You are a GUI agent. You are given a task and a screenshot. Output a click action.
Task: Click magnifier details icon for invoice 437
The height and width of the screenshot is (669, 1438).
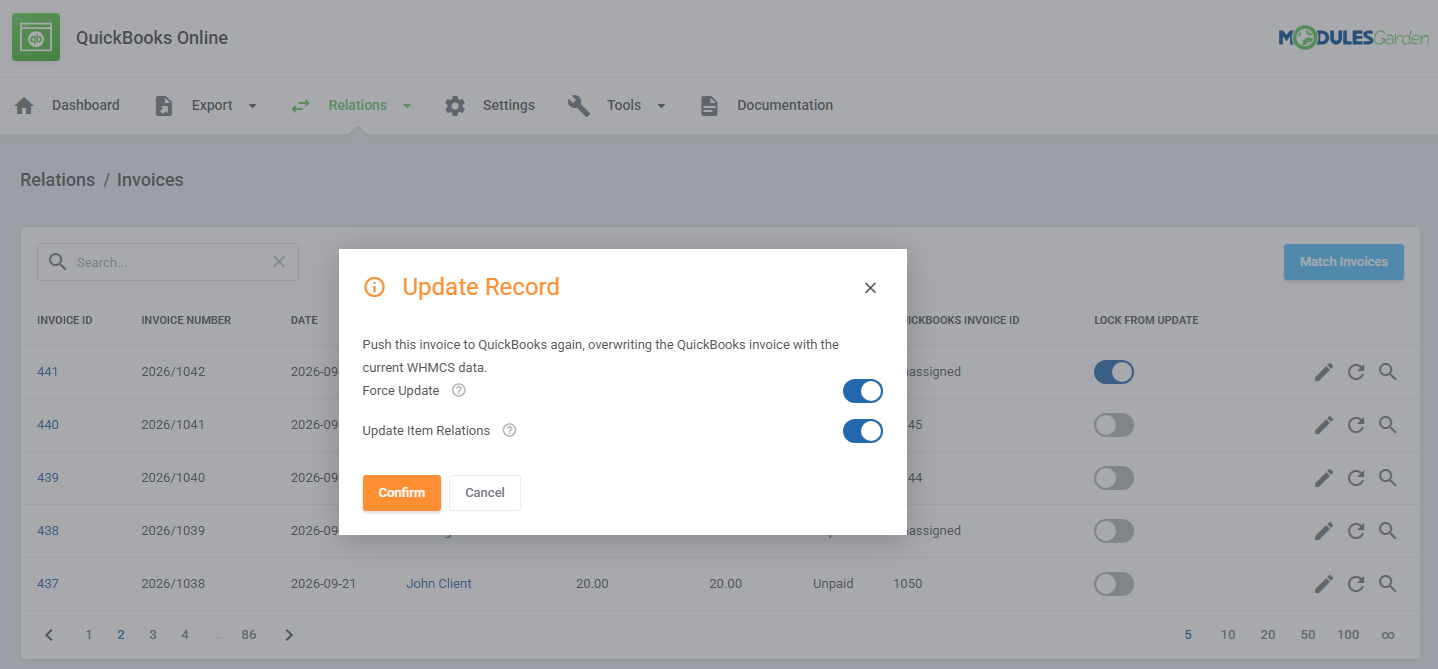(1387, 584)
